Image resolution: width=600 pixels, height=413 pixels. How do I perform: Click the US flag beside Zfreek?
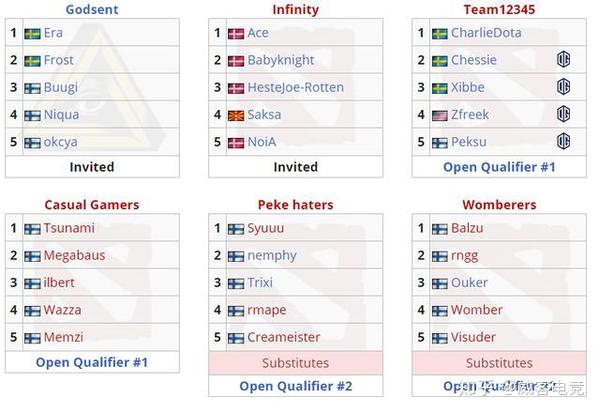(x=440, y=115)
